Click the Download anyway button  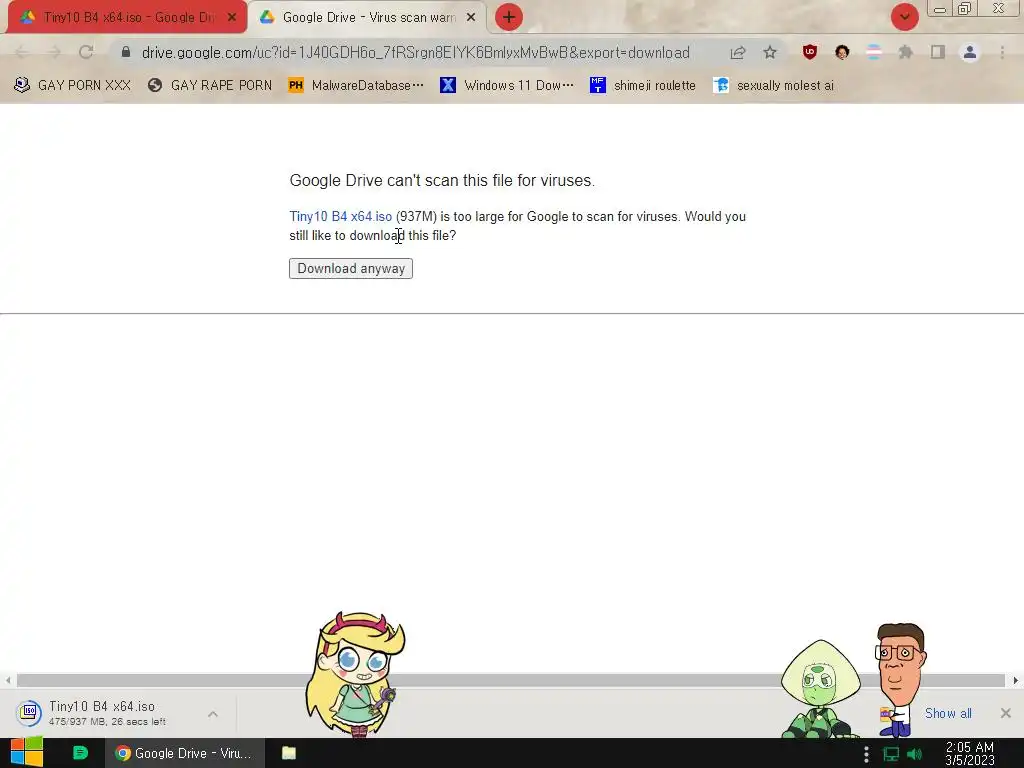click(351, 268)
